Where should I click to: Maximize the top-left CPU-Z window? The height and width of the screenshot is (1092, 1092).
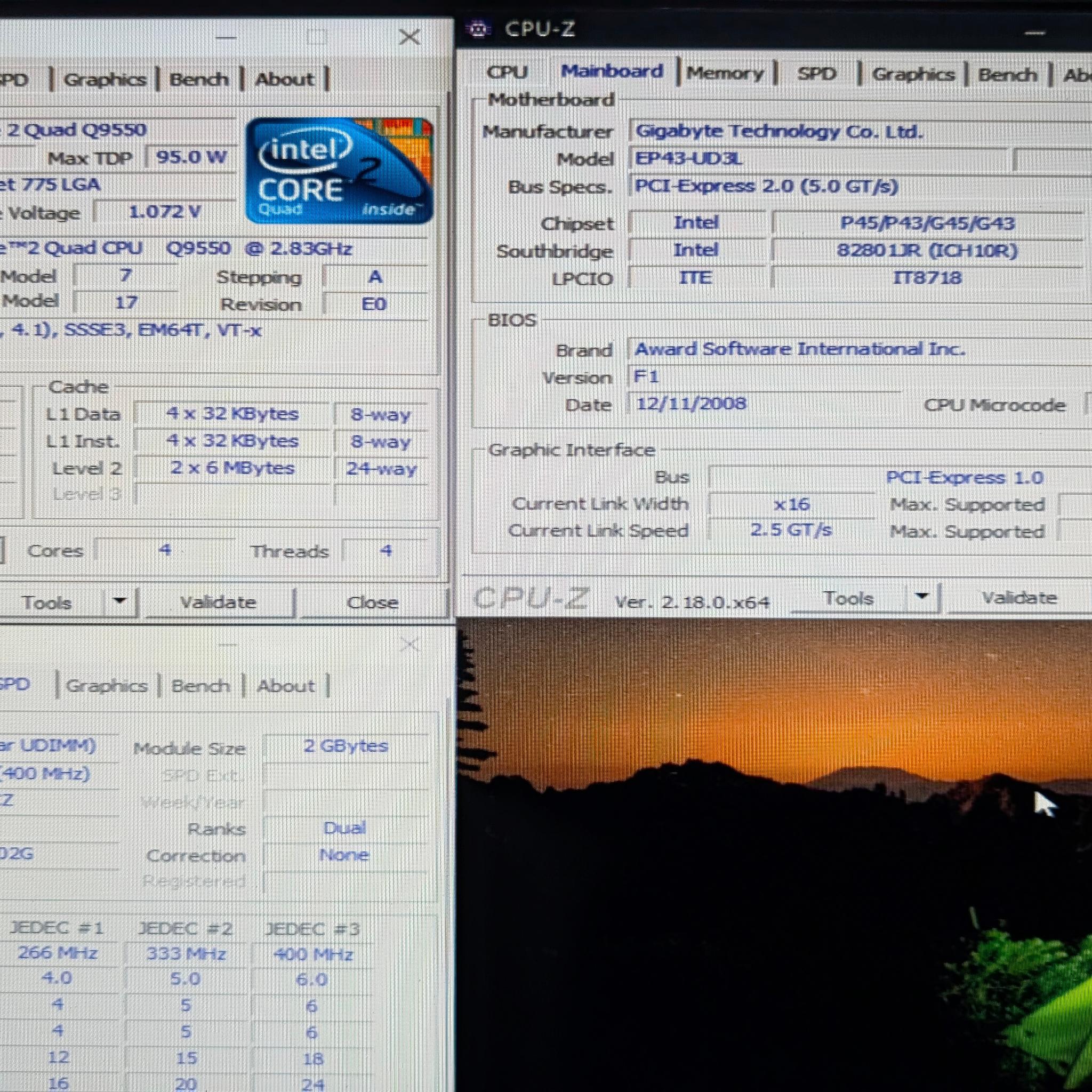(x=317, y=37)
